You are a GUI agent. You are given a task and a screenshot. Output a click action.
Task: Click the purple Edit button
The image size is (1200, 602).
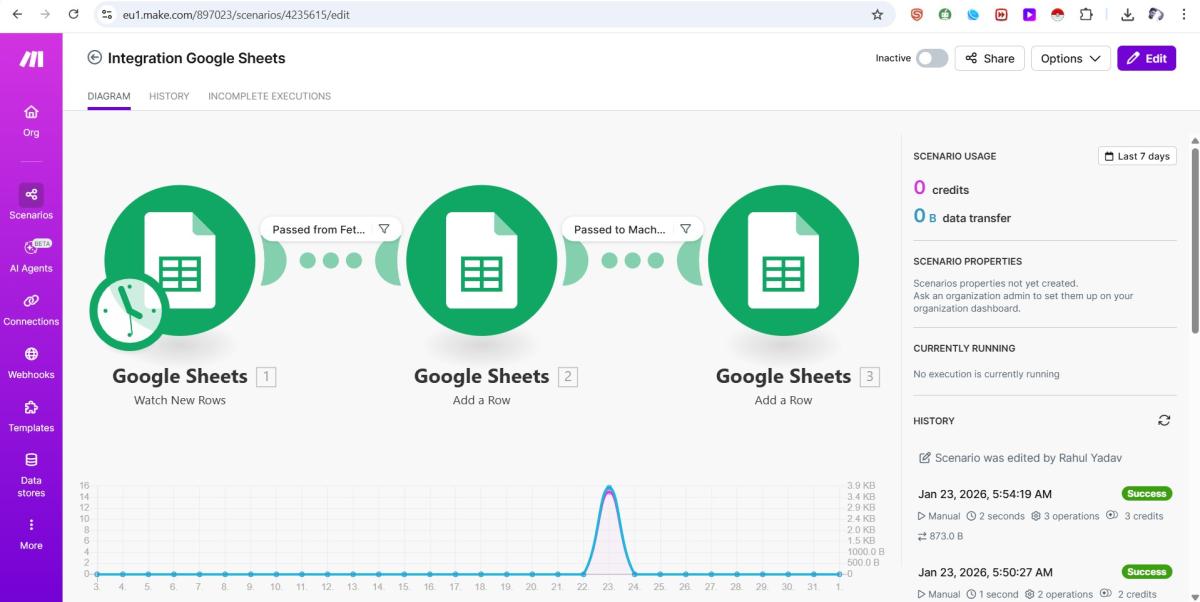(x=1146, y=59)
